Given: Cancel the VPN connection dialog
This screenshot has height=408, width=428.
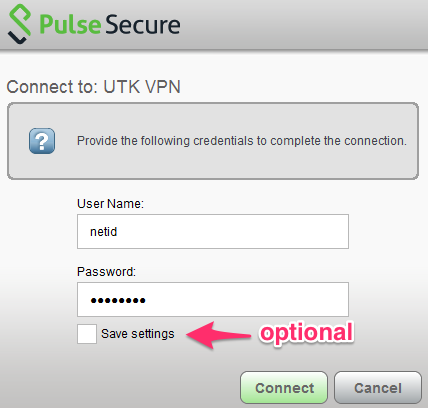Looking at the screenshot, I should pos(378,388).
